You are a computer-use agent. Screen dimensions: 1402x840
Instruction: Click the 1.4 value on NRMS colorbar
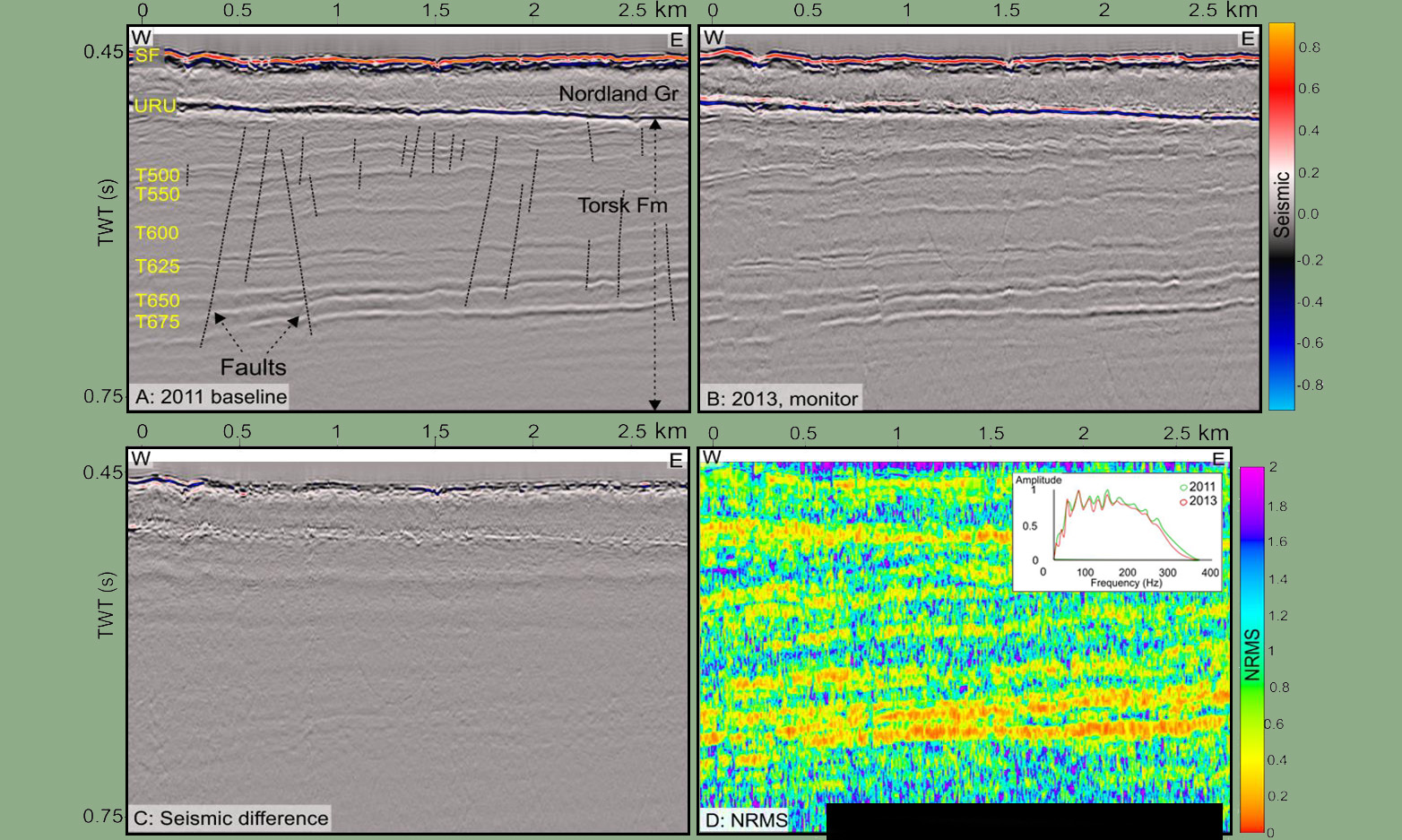pyautogui.click(x=1277, y=579)
